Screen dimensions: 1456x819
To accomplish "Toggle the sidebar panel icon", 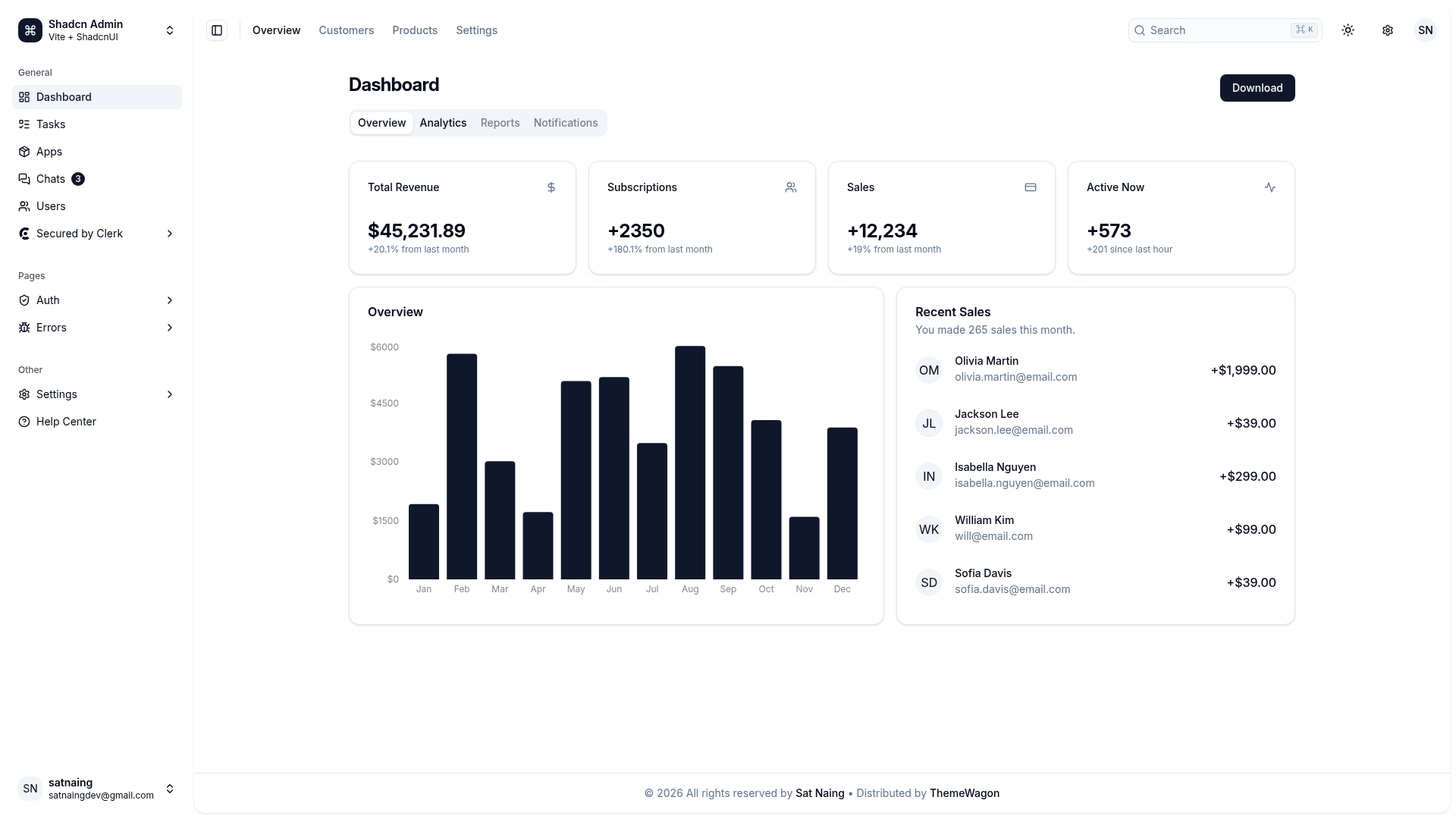I will 217,30.
